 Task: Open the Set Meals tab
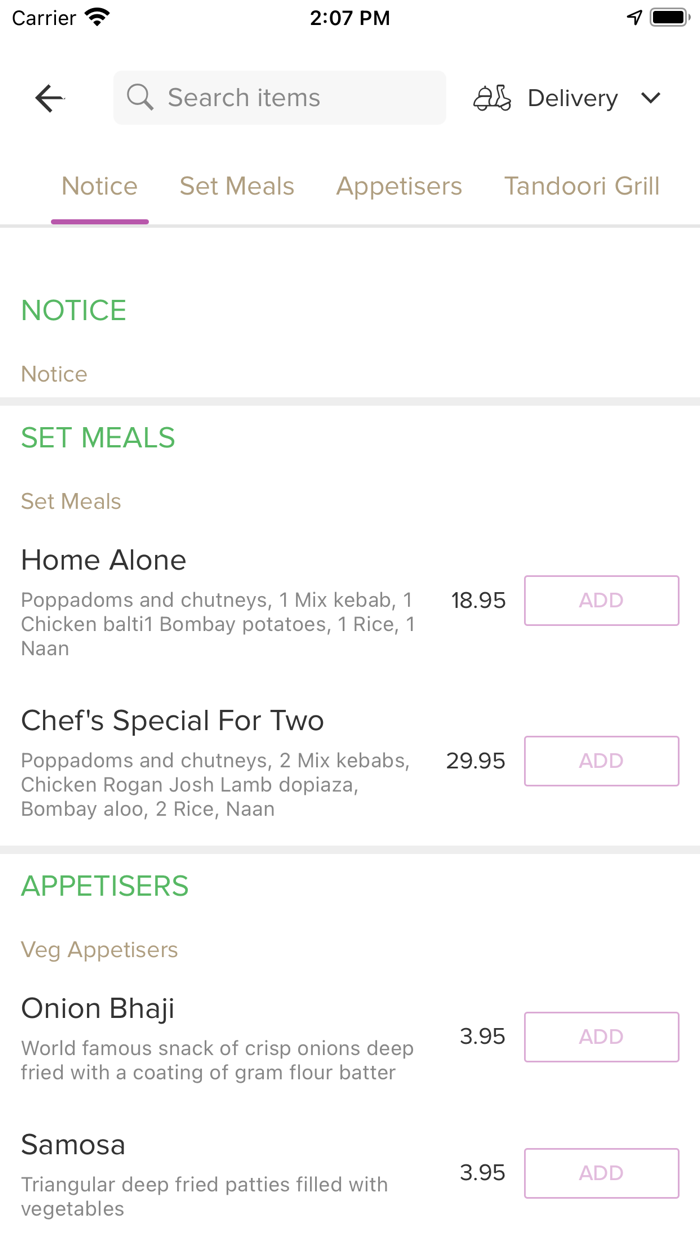click(x=237, y=186)
